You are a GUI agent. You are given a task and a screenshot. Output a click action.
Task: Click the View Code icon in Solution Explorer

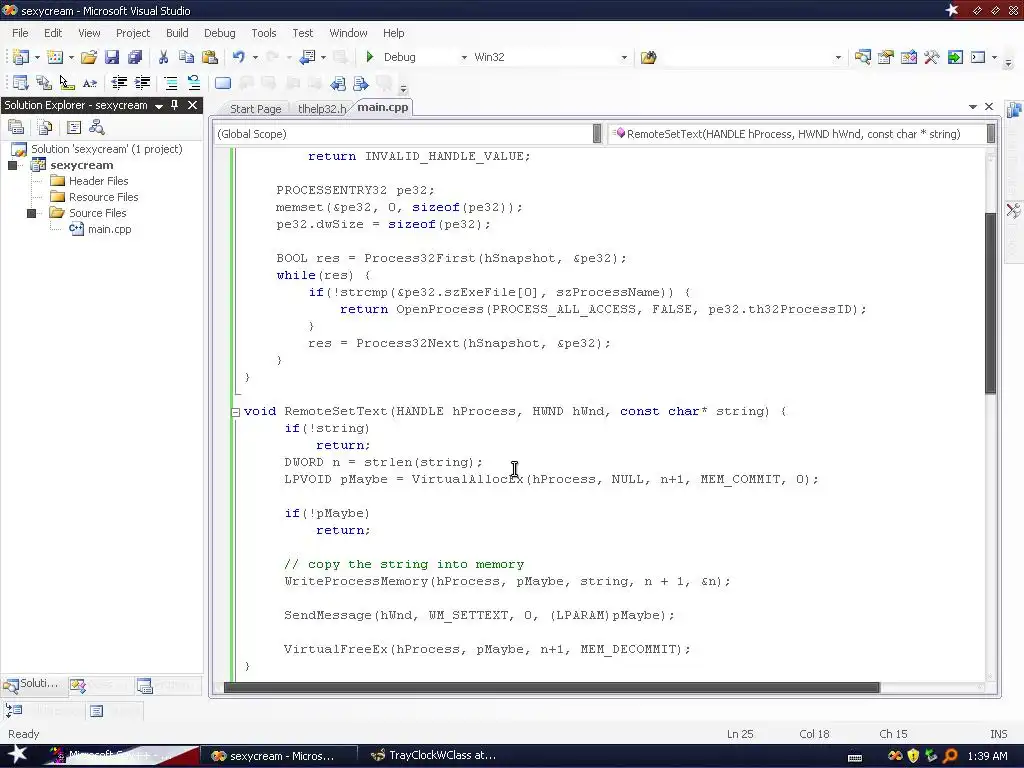[74, 127]
